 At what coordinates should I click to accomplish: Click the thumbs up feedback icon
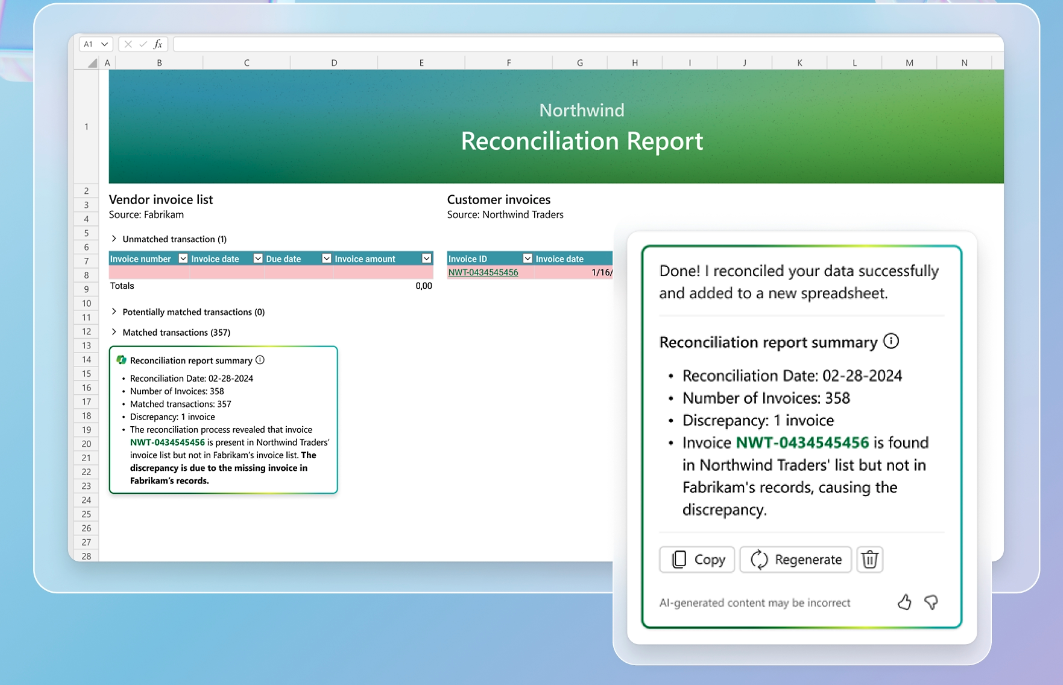click(x=904, y=602)
